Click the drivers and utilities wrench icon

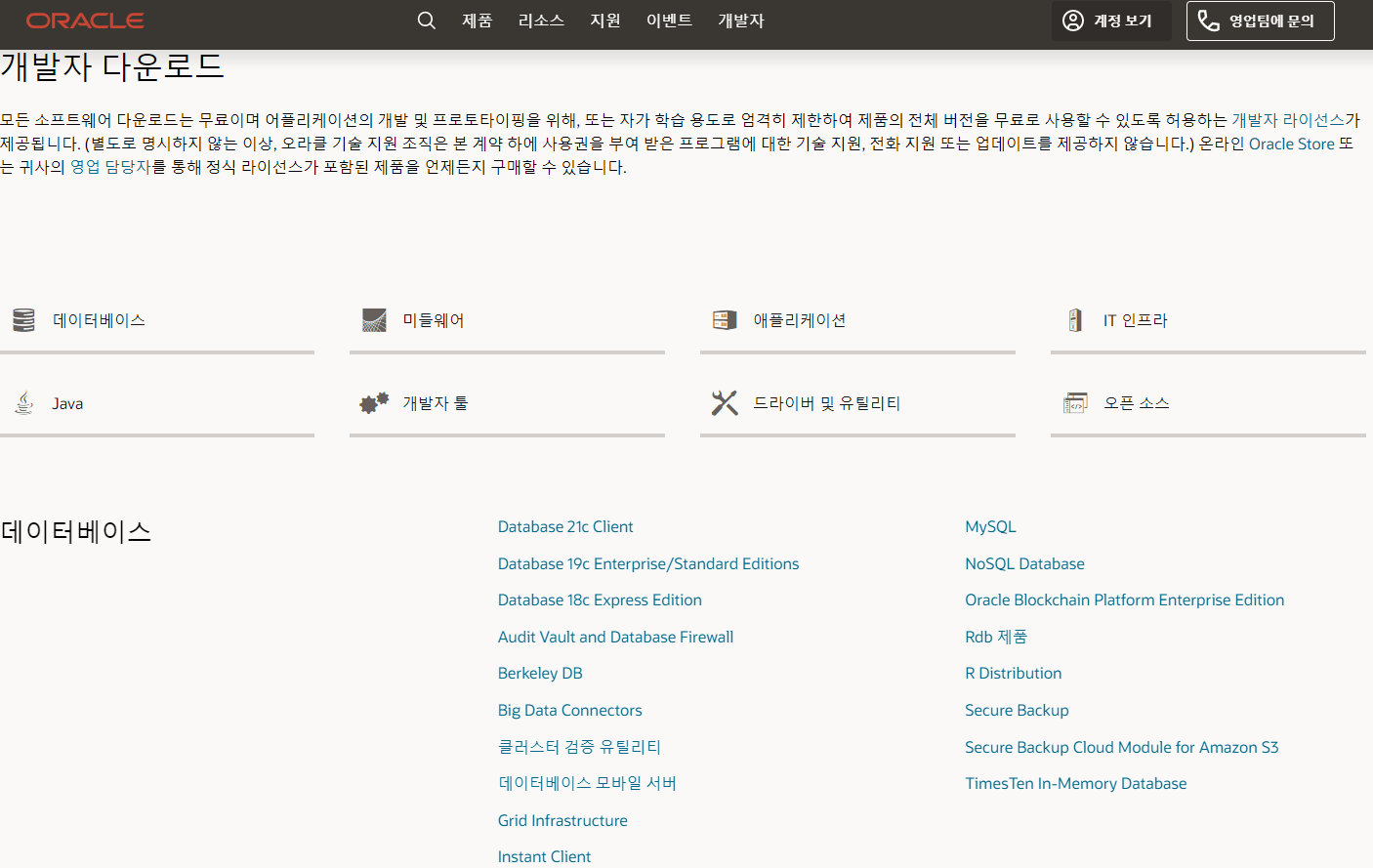coord(725,403)
